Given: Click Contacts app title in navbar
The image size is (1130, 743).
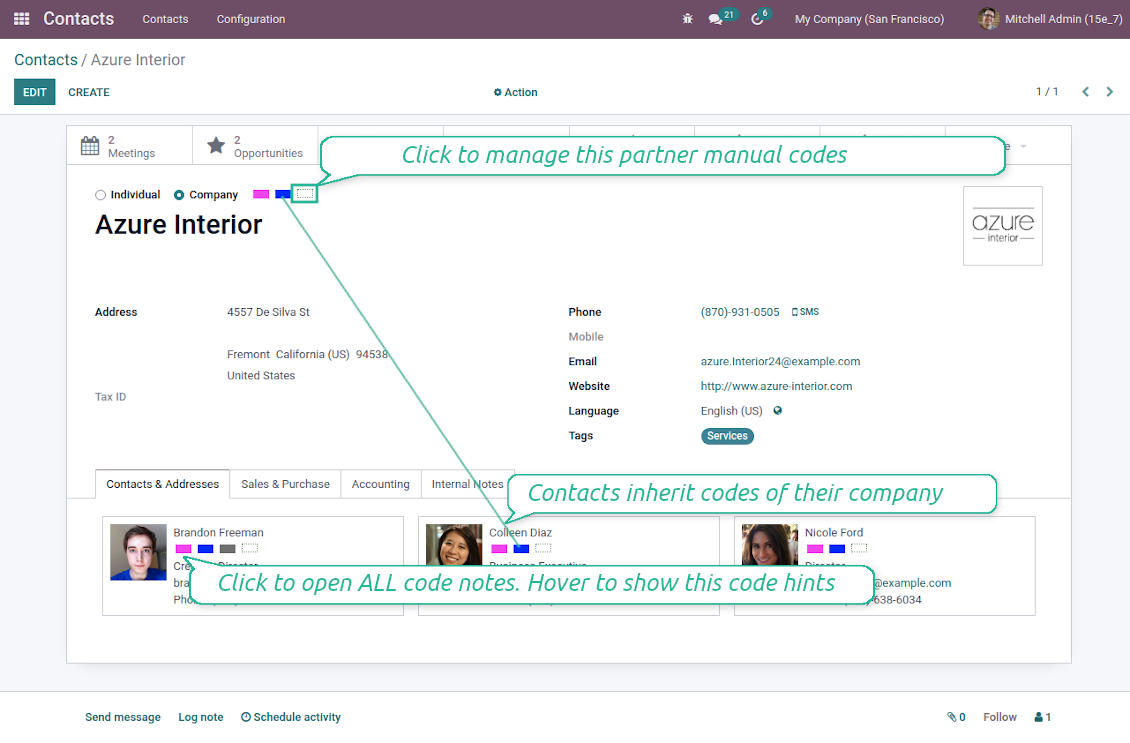Looking at the screenshot, I should coord(79,19).
